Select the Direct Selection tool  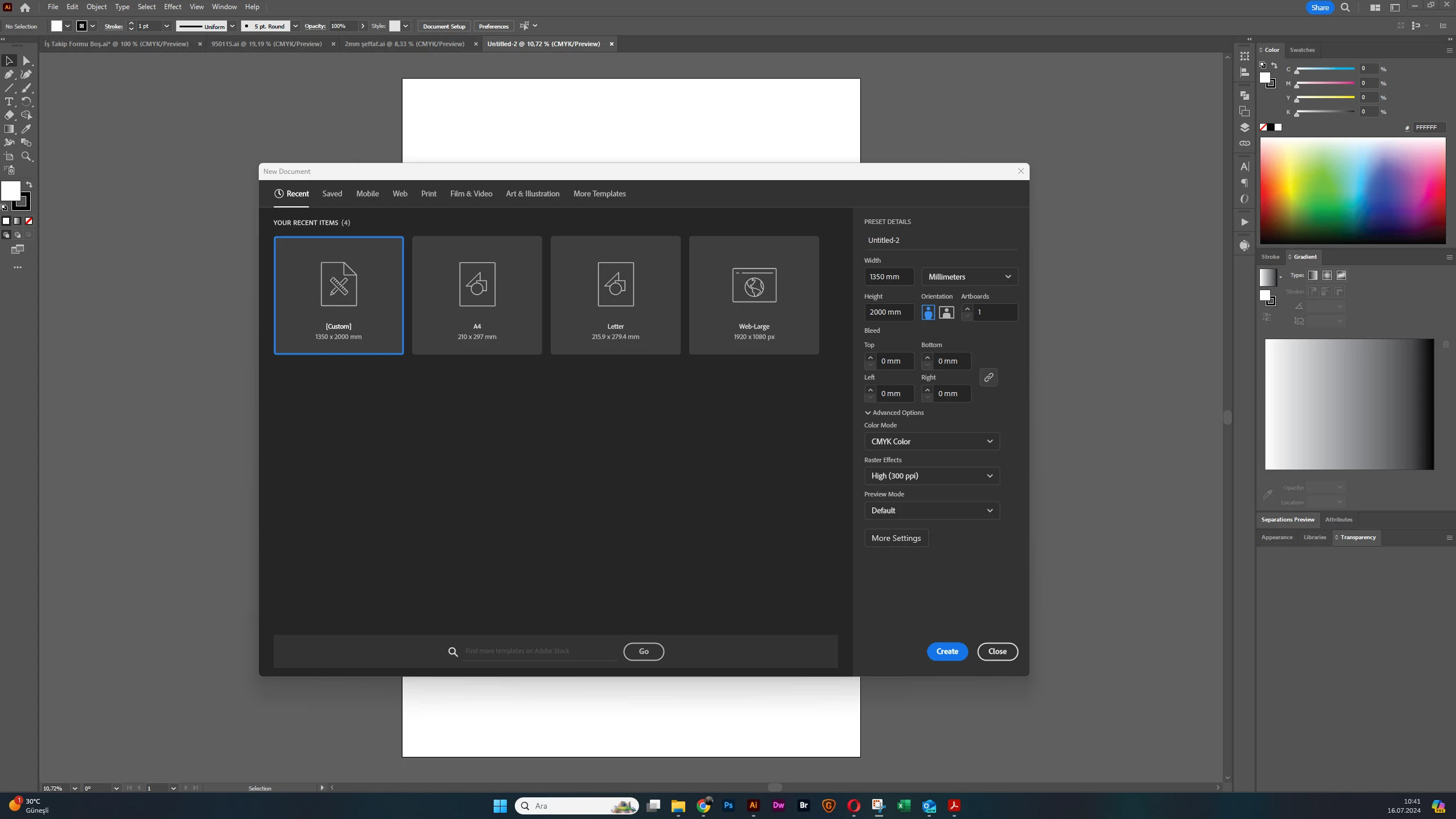pos(26,60)
